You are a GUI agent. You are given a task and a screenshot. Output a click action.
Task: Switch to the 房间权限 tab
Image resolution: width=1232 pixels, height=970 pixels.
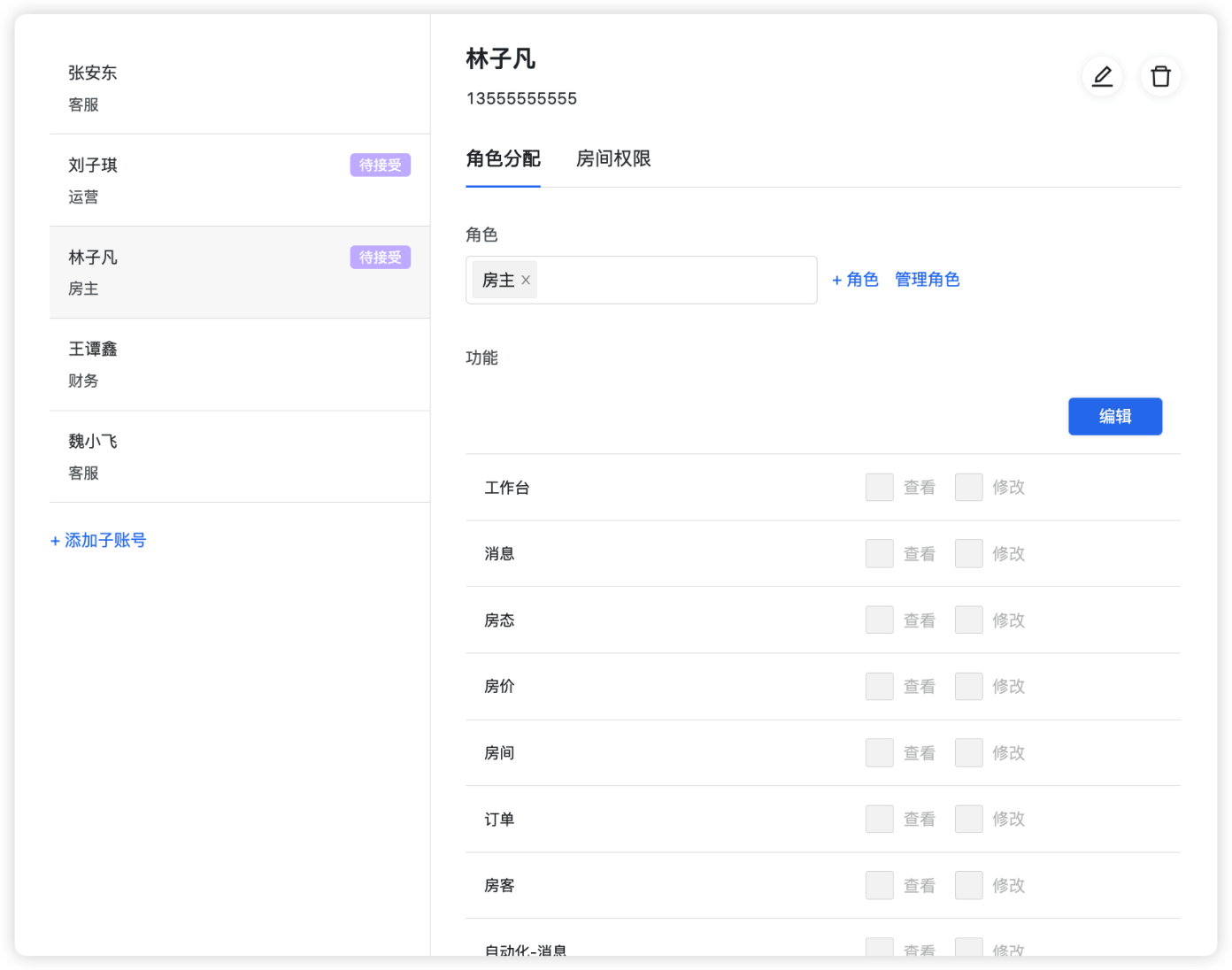coord(613,159)
